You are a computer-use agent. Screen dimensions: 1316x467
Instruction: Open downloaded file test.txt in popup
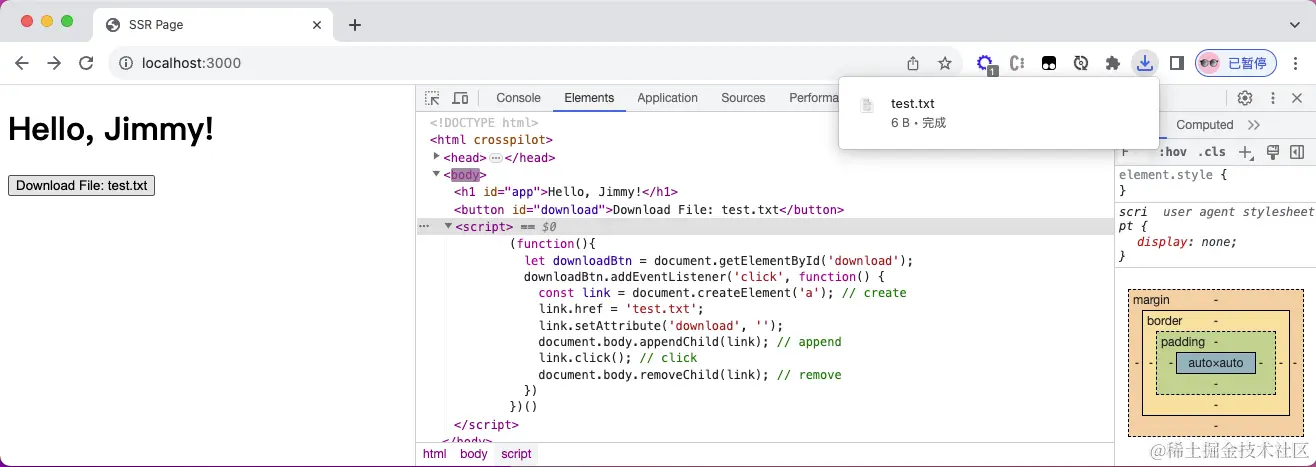point(913,103)
